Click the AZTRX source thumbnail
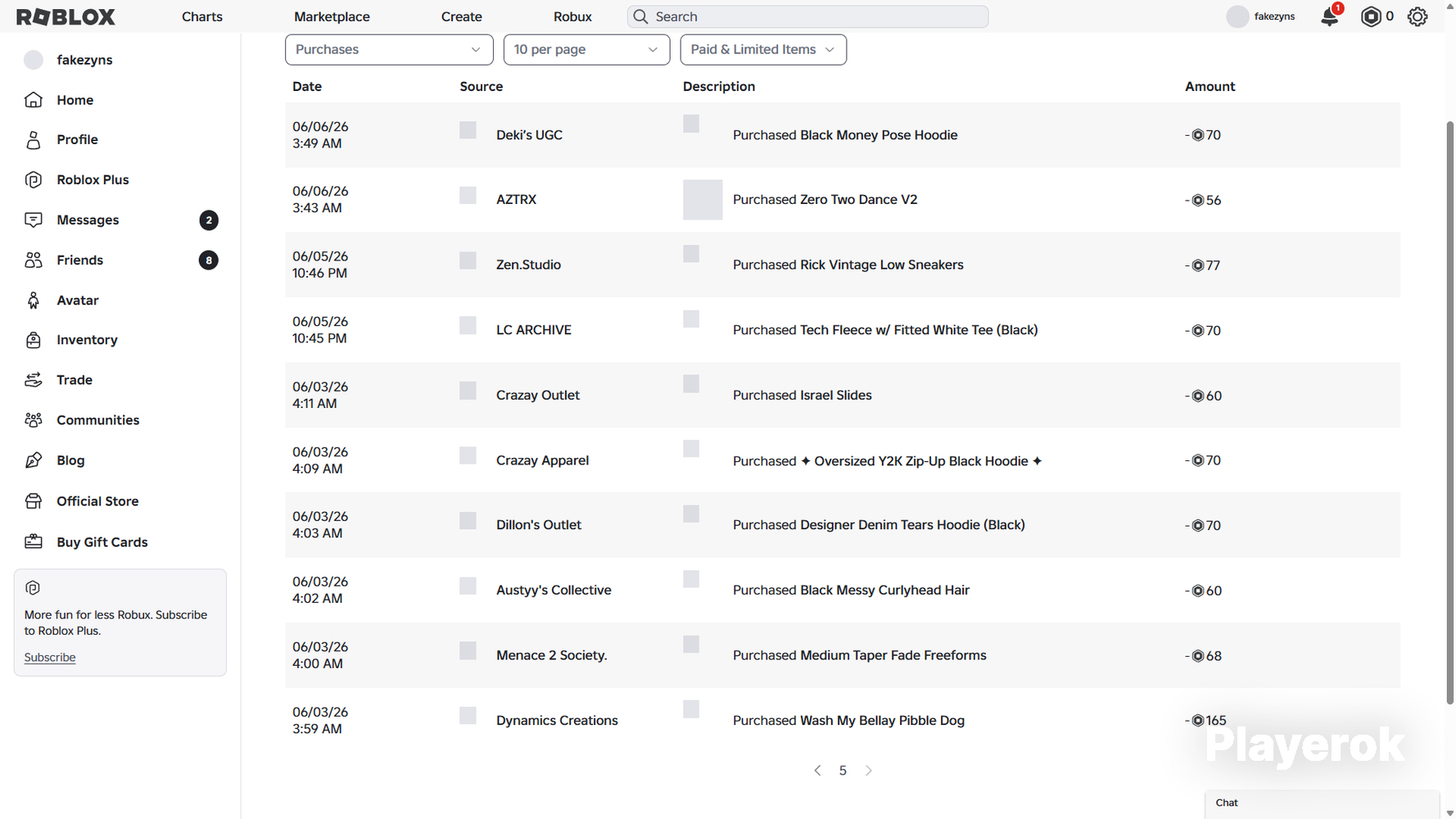Viewport: 1456px width, 819px height. point(468,195)
